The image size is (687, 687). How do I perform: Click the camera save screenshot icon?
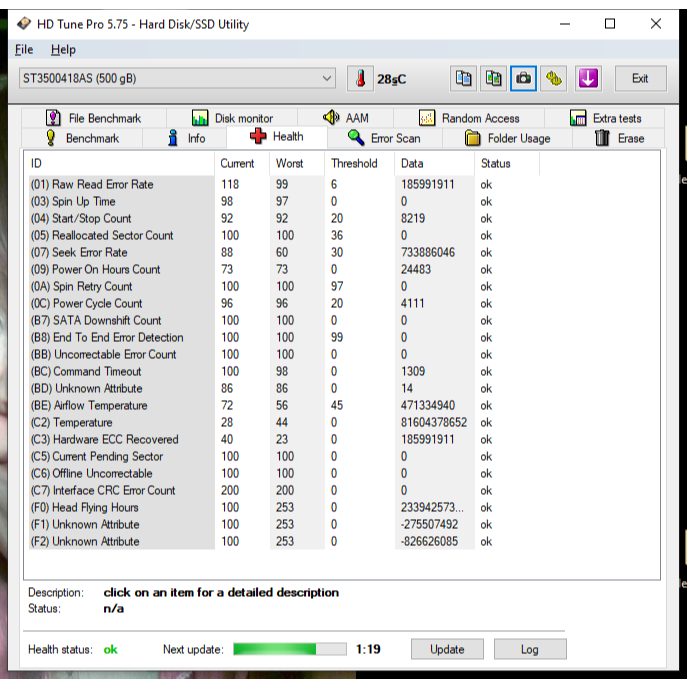pyautogui.click(x=523, y=78)
